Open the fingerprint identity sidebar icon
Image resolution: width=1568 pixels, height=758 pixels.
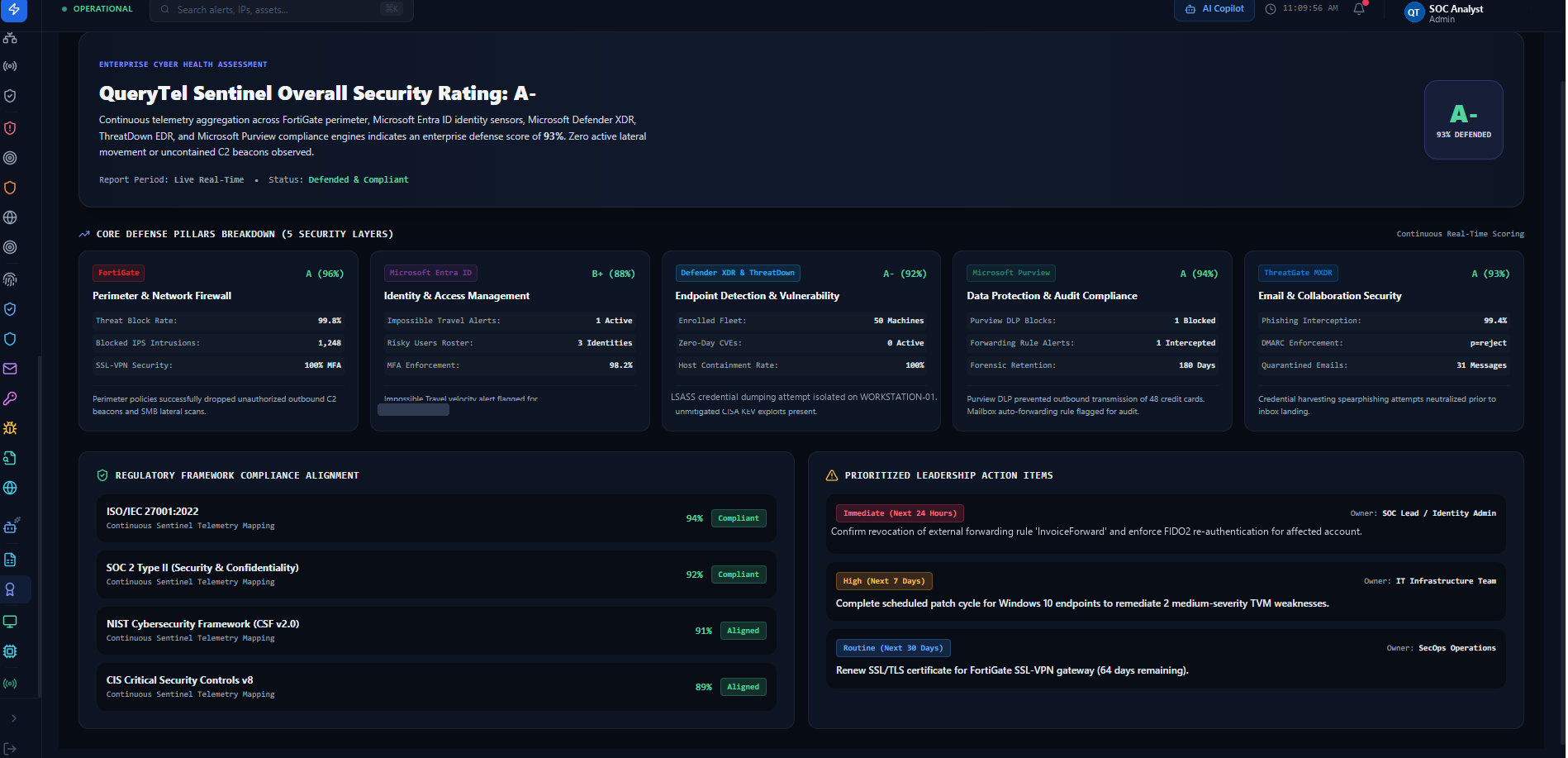[x=10, y=279]
